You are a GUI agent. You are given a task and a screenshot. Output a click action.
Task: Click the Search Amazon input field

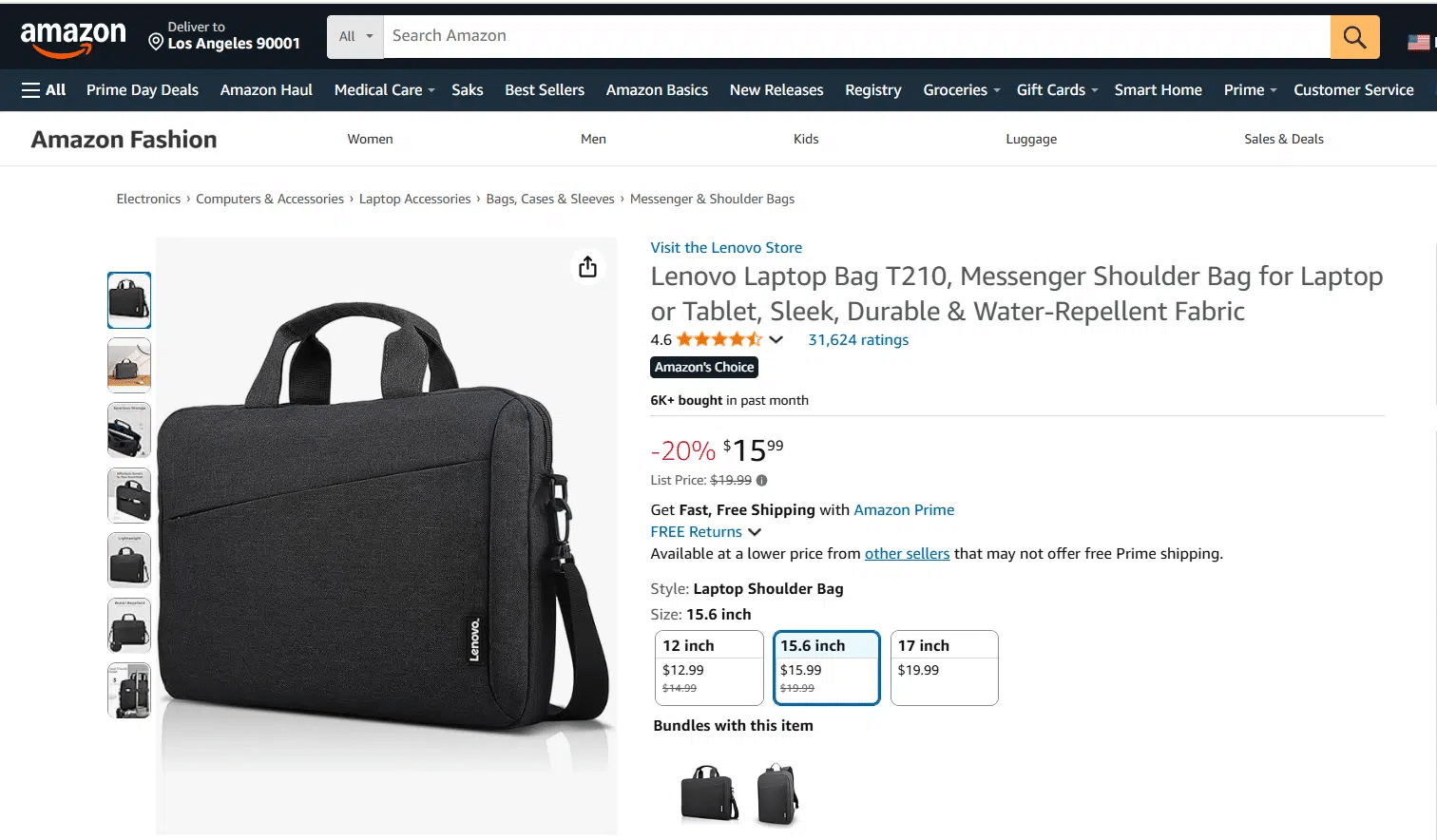coord(855,36)
